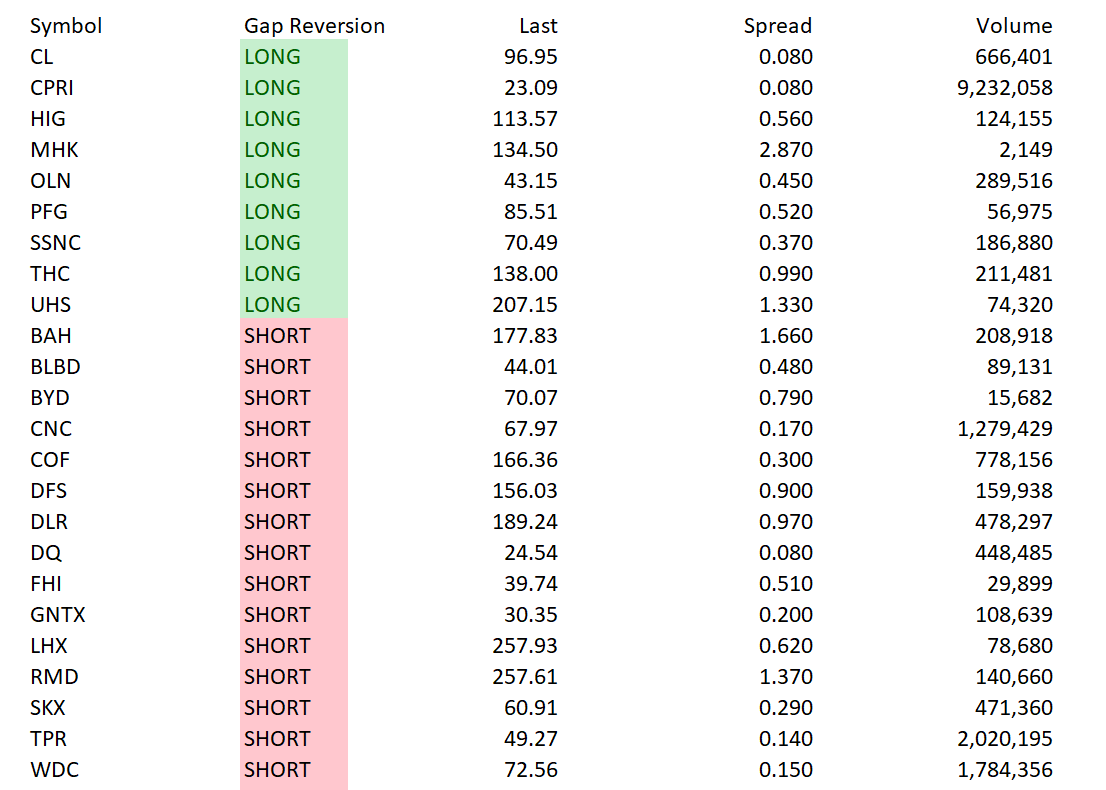Select the GNTX symbol cell

point(58,614)
